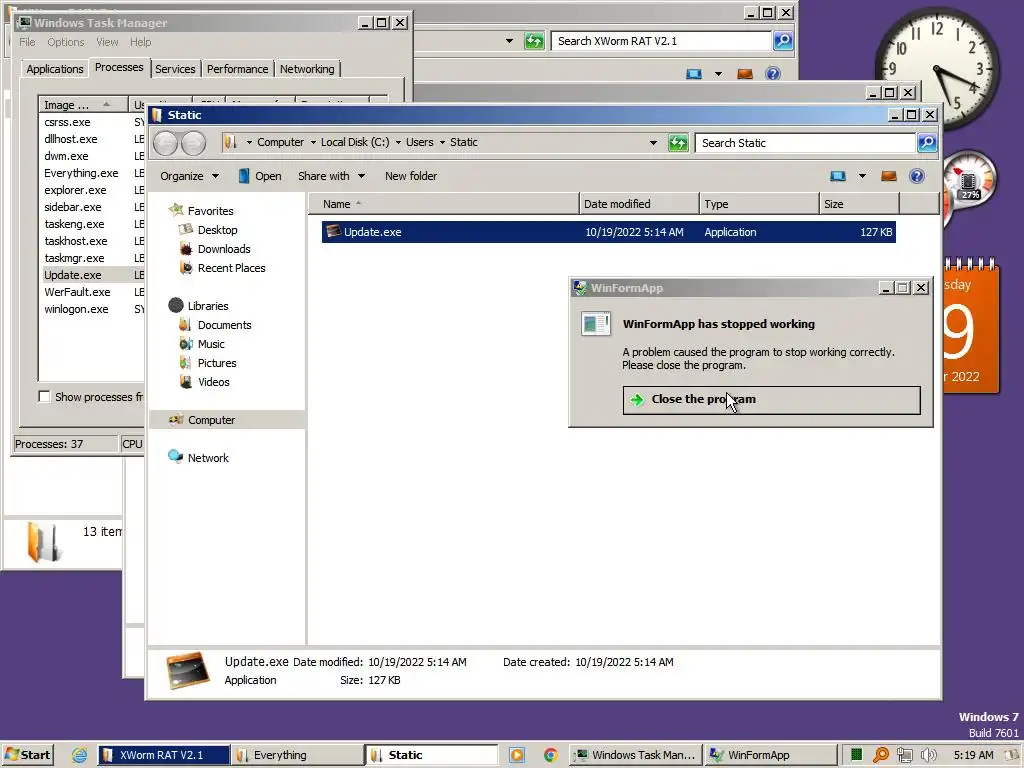The height and width of the screenshot is (768, 1024).
Task: Click volume speaker icon in system tray
Action: coord(928,755)
